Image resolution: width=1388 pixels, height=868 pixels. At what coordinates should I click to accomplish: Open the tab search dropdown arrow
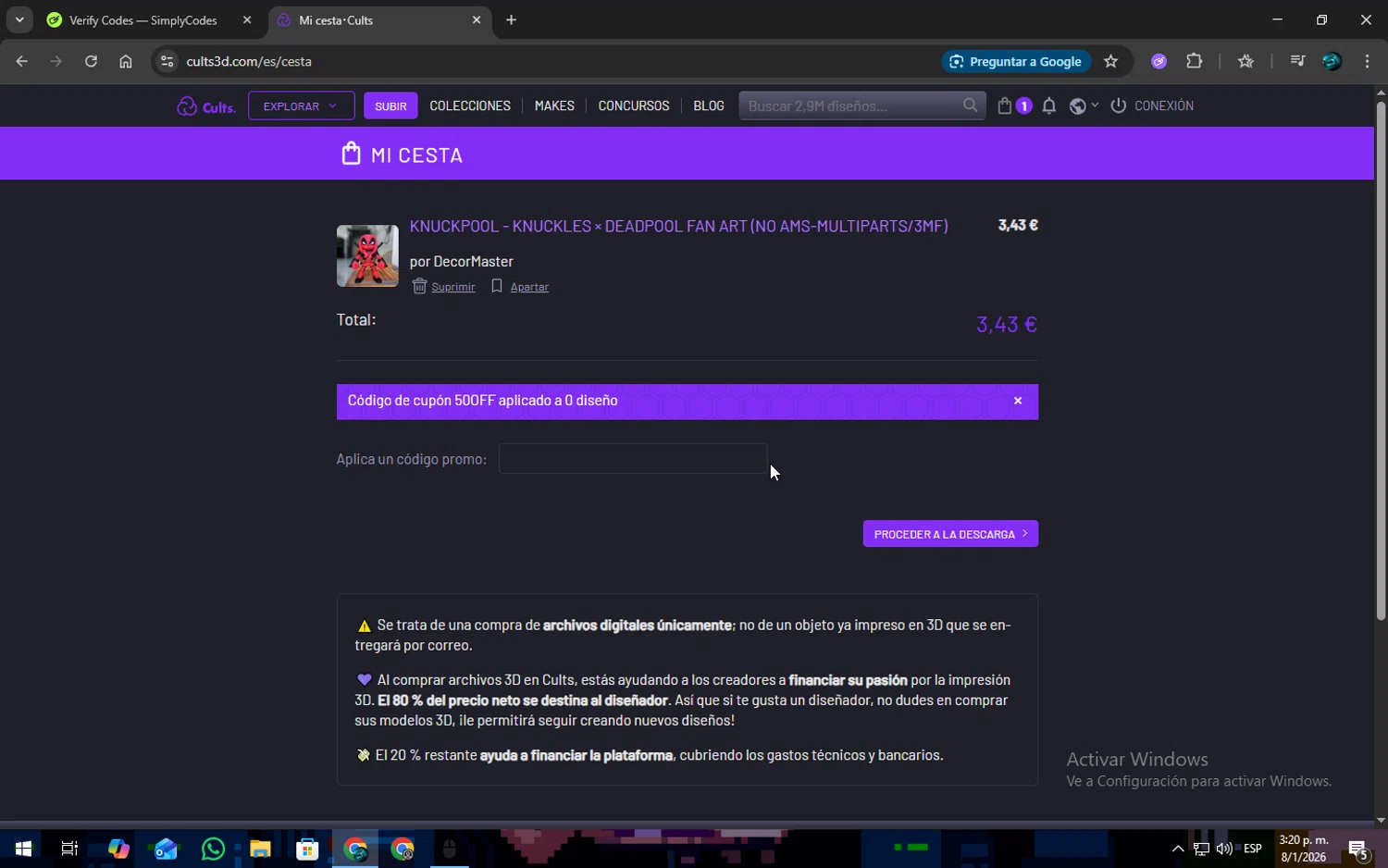(x=19, y=19)
